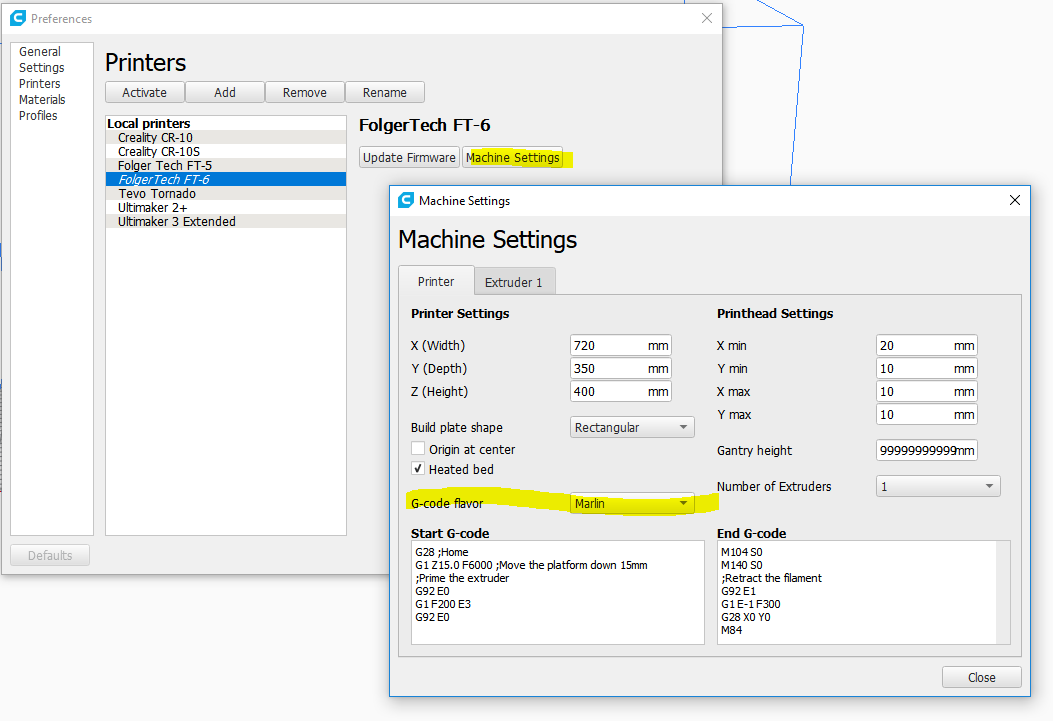The height and width of the screenshot is (721, 1053).
Task: Choose Tevo Tornado from local printers
Action: [157, 193]
